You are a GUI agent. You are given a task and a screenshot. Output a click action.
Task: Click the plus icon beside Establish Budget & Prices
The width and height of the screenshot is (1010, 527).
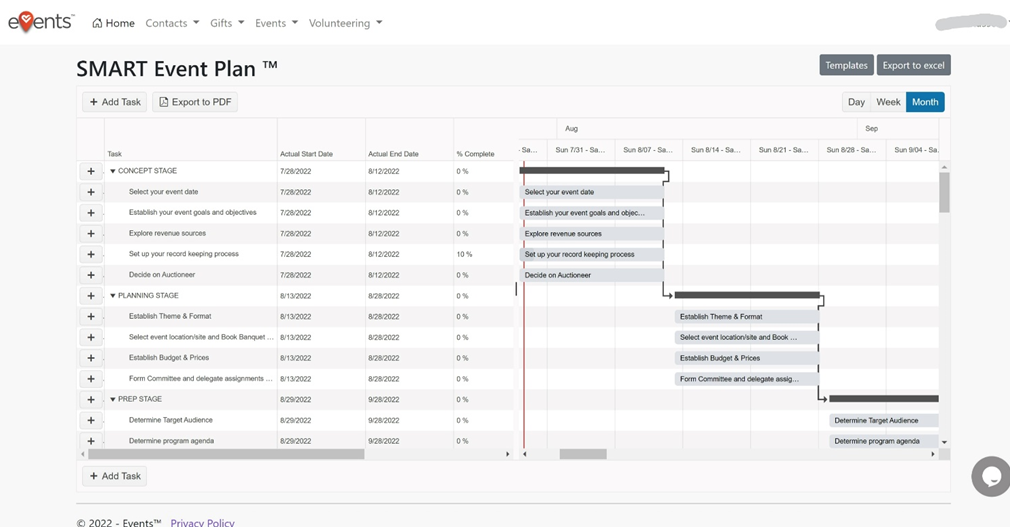pos(91,358)
